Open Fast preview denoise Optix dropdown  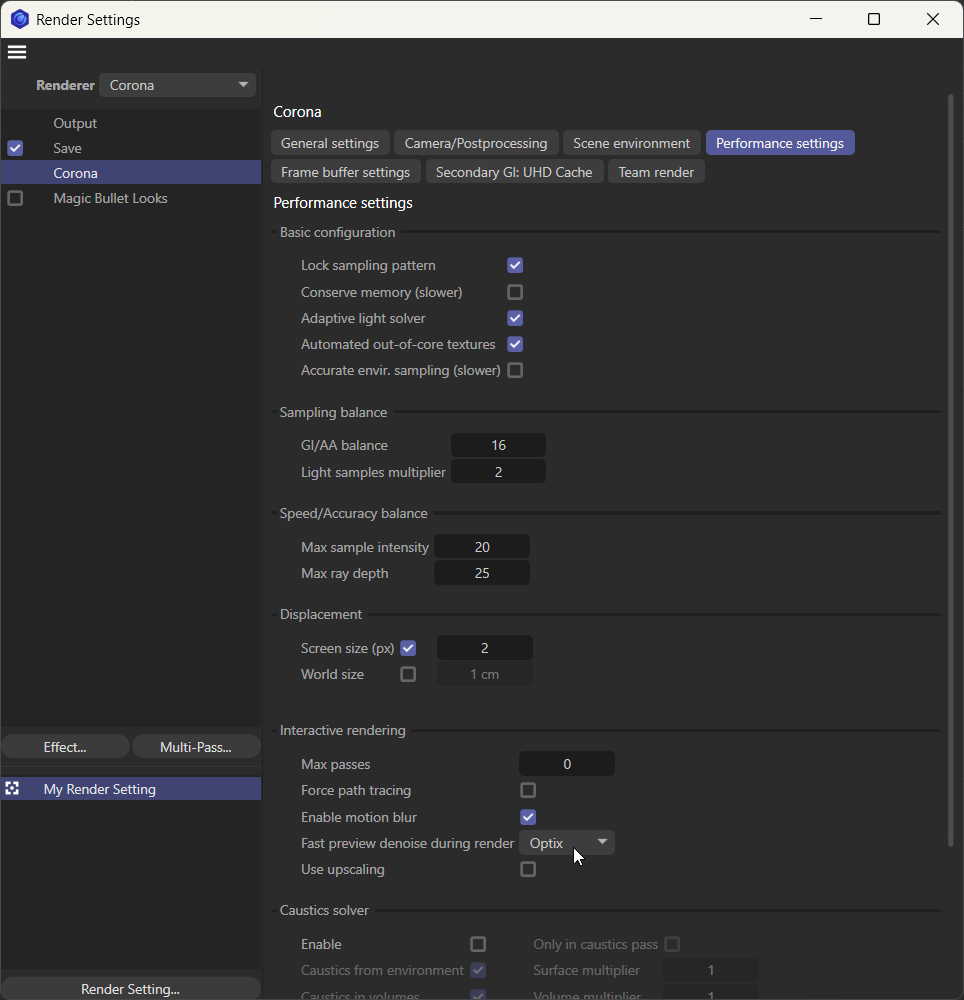click(x=567, y=843)
